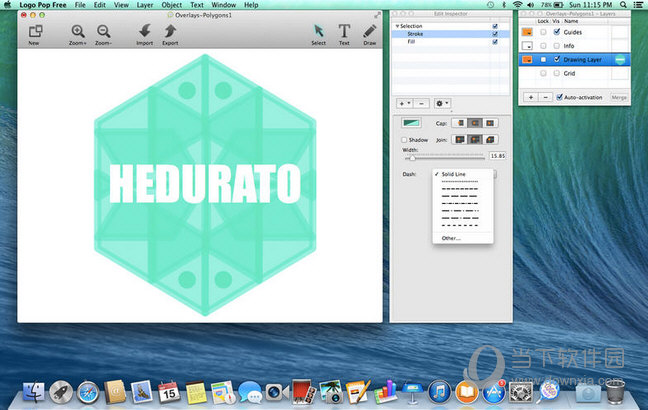Open the Help menu

pyautogui.click(x=251, y=5)
